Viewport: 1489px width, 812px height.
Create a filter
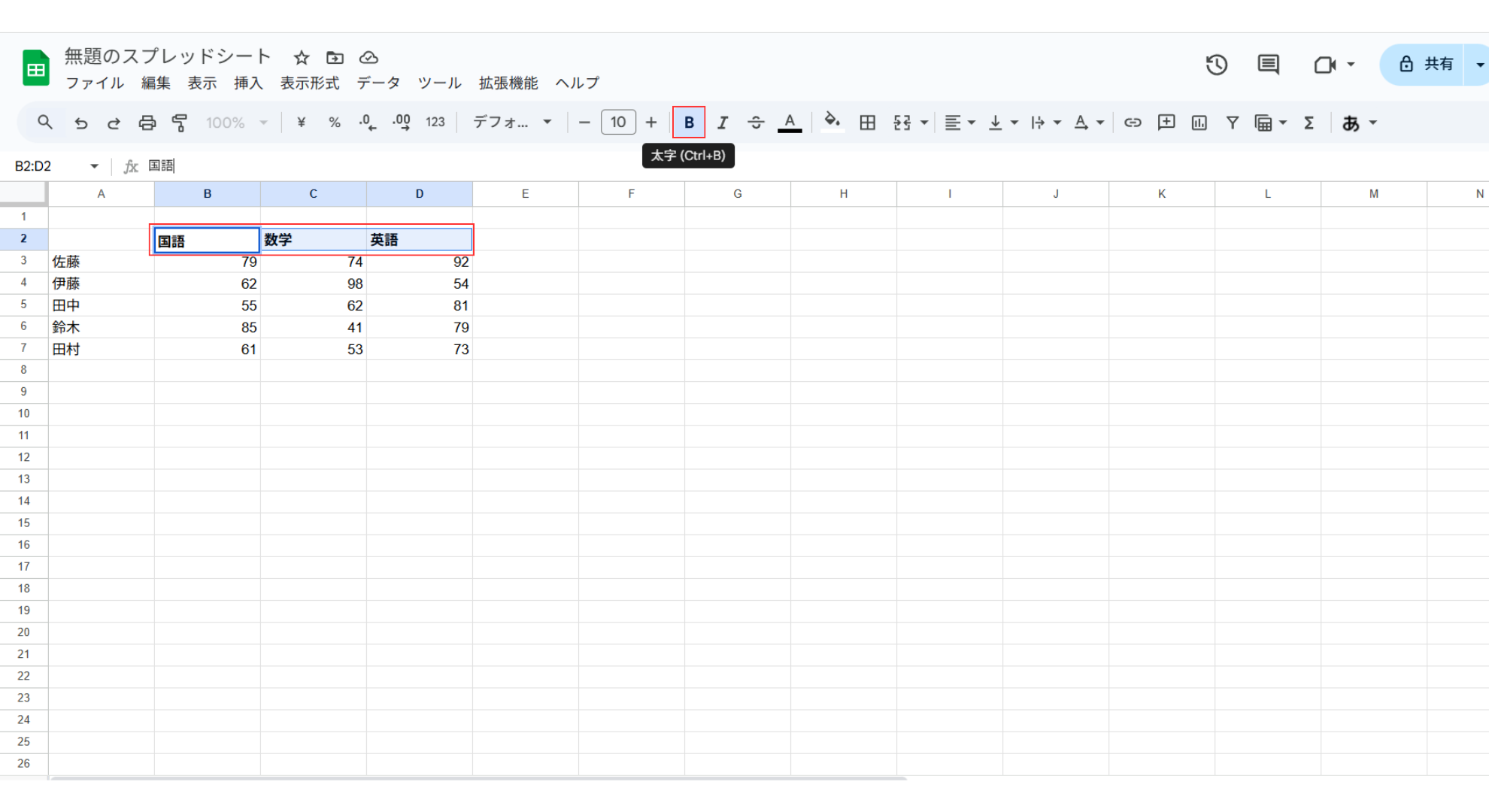click(x=1233, y=123)
